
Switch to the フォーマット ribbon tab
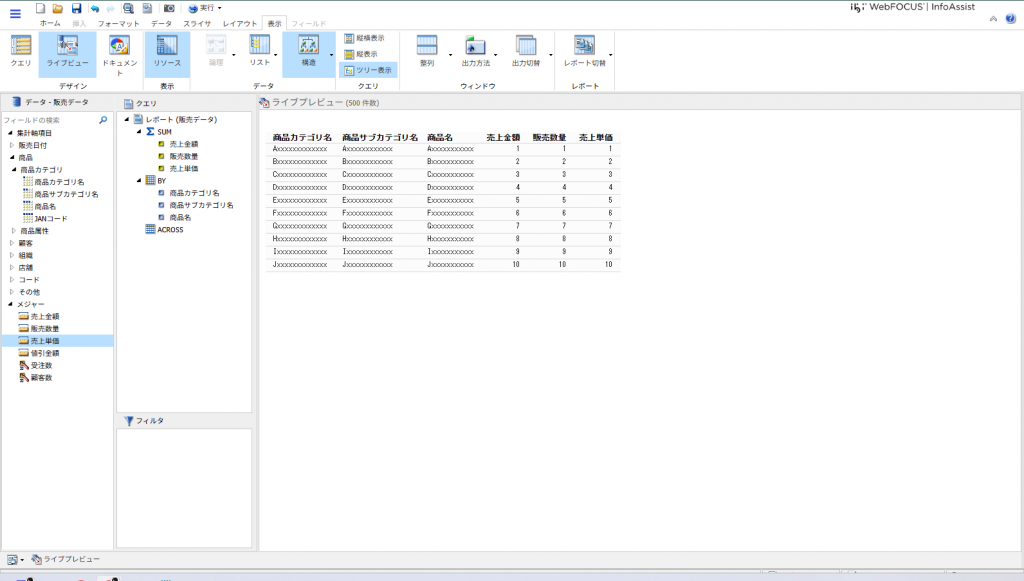click(118, 22)
